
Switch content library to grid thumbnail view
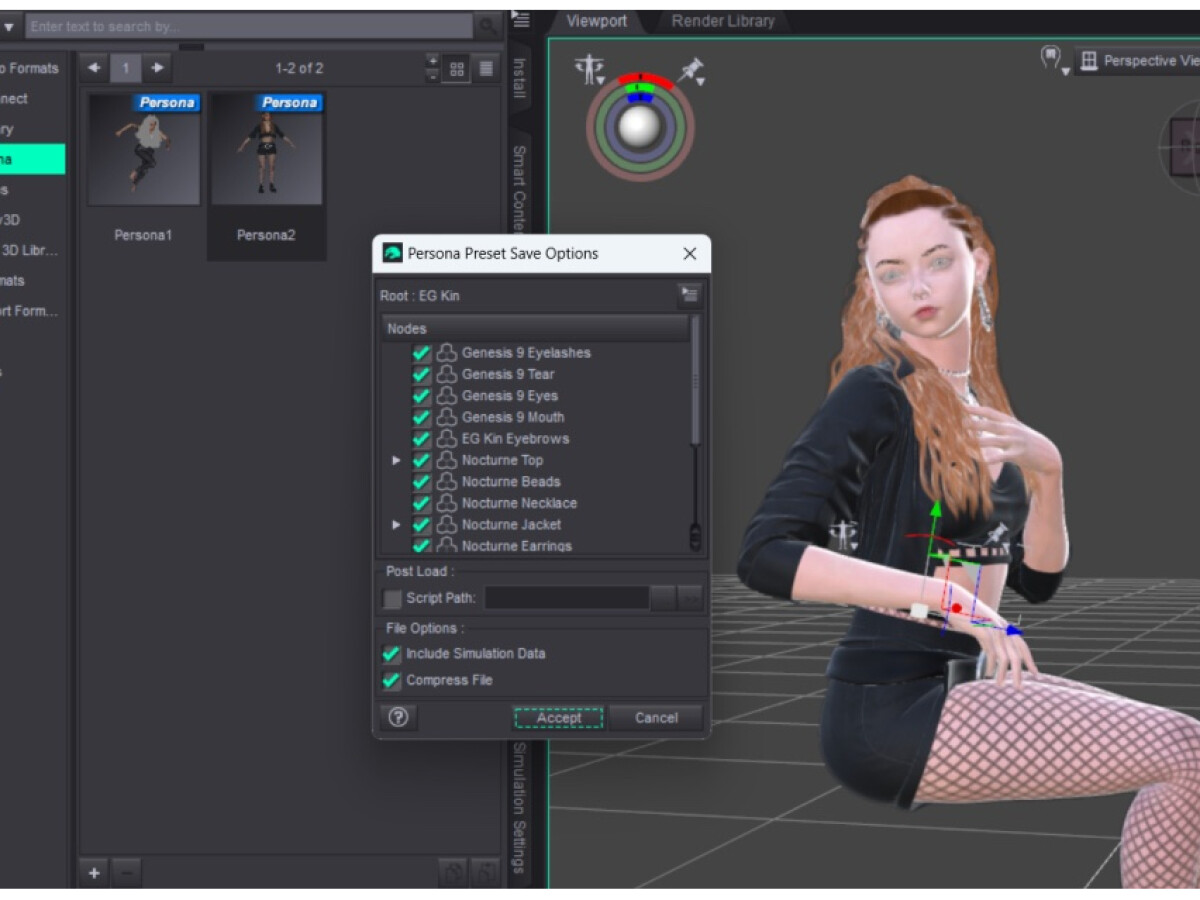click(458, 68)
